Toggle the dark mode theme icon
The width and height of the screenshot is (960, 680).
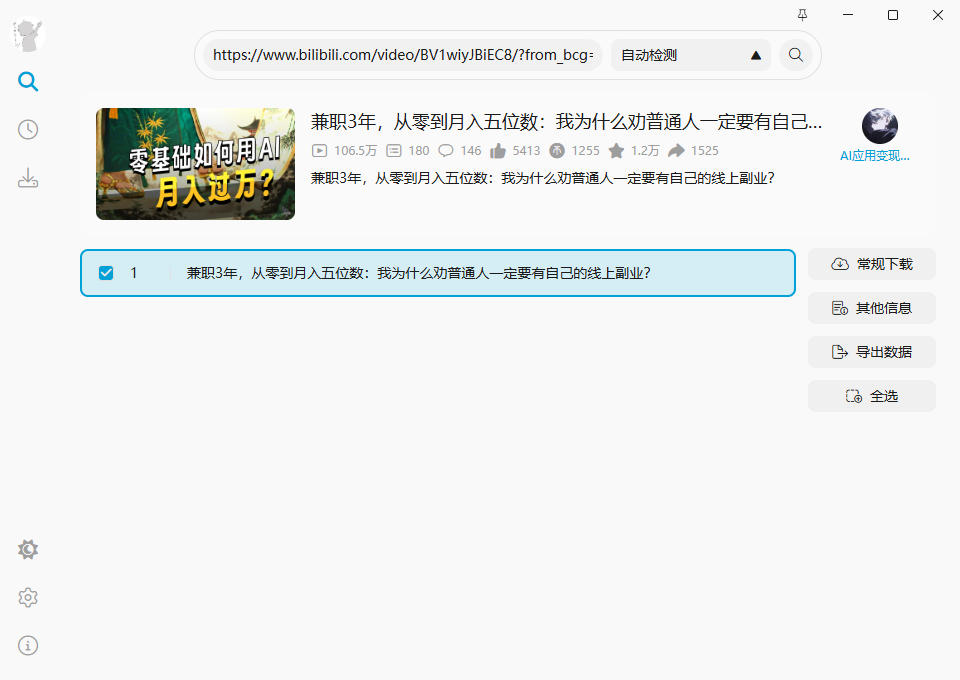(28, 550)
